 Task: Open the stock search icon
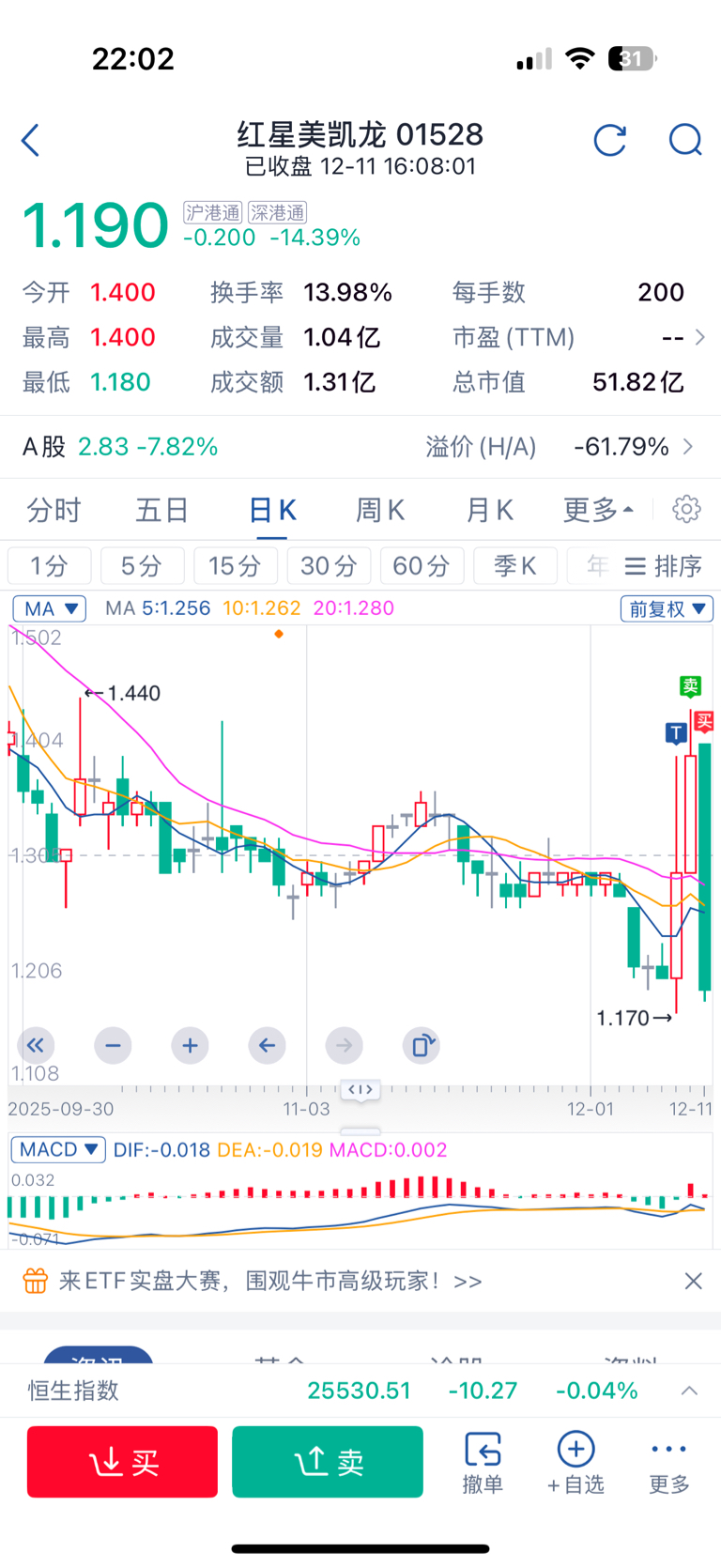(x=684, y=141)
